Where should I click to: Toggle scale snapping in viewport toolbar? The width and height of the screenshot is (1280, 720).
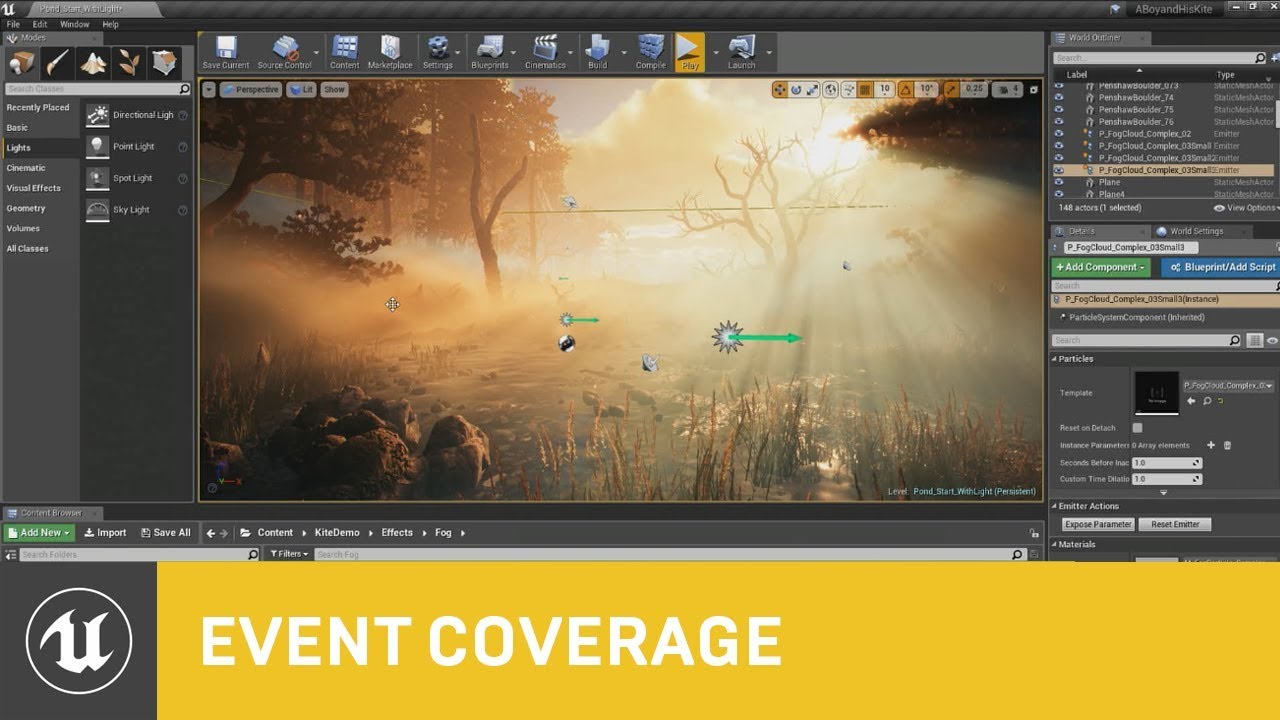pos(953,90)
